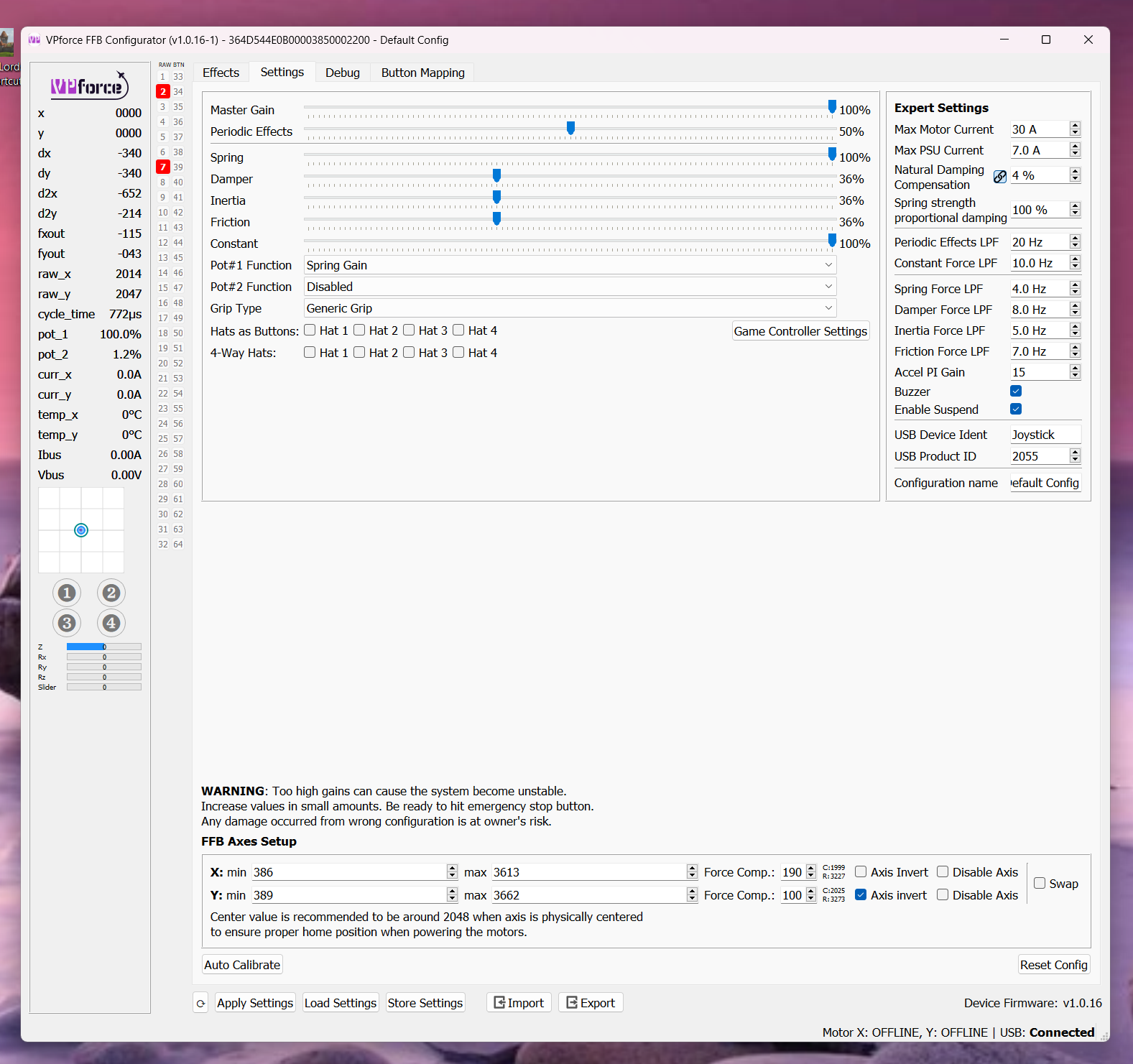Open the Pot#1 Function dropdown
Viewport: 1133px width, 1064px height.
pos(570,265)
